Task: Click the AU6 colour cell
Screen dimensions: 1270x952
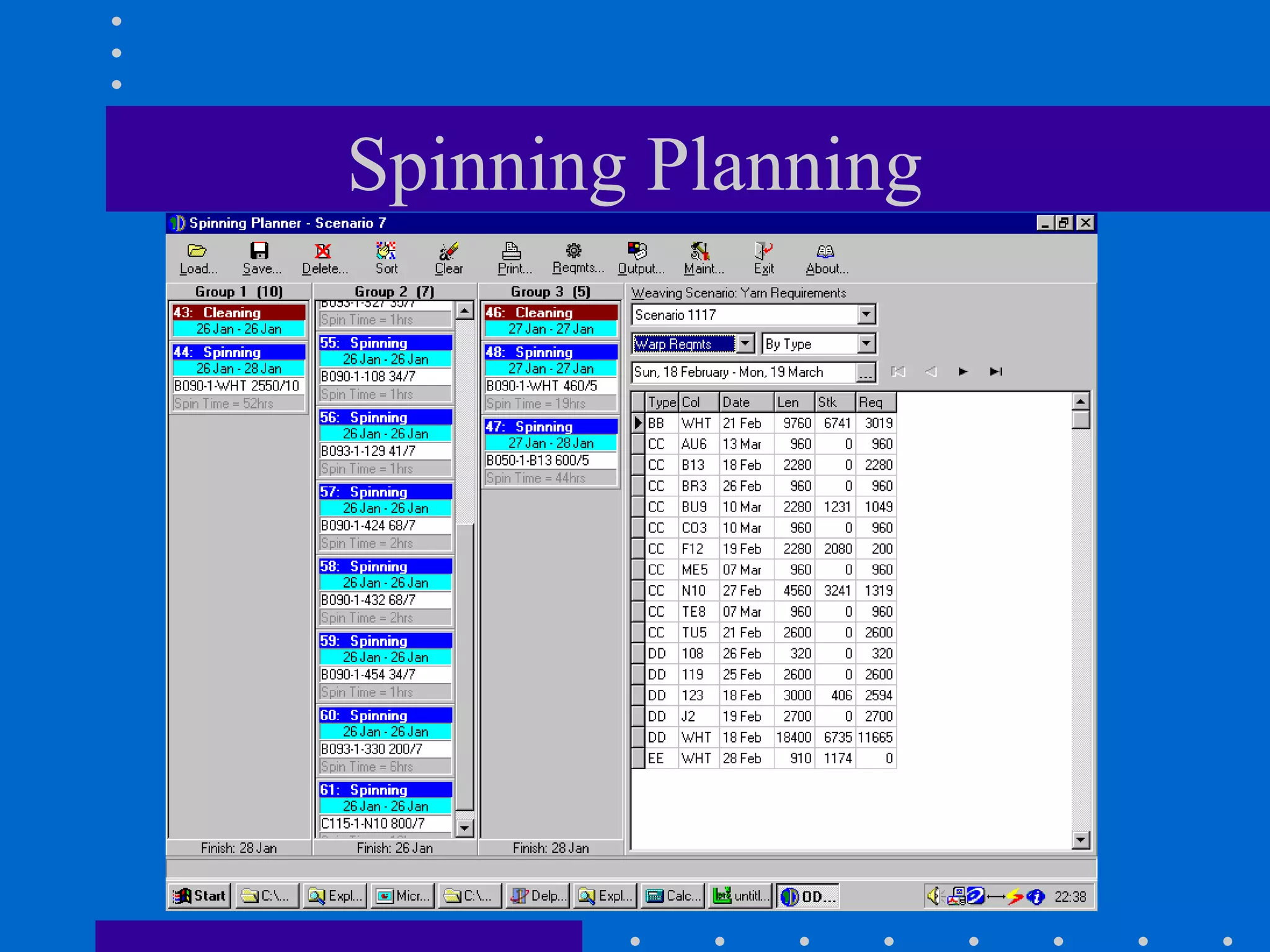Action: (x=699, y=444)
